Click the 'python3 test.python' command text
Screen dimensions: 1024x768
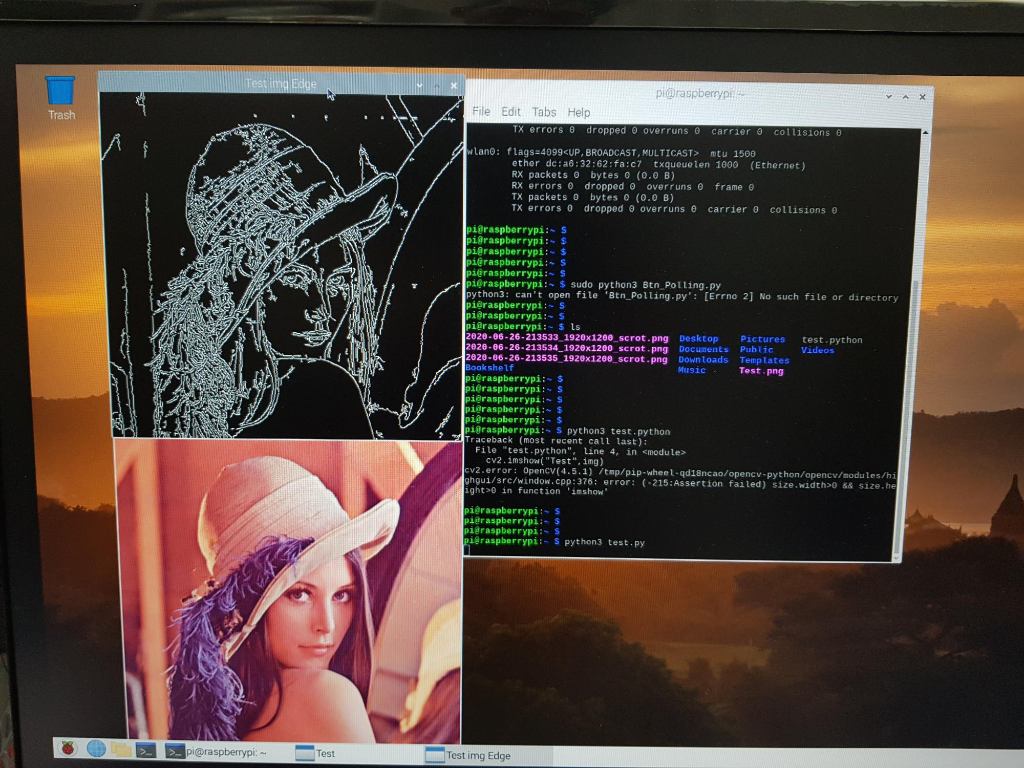618,431
